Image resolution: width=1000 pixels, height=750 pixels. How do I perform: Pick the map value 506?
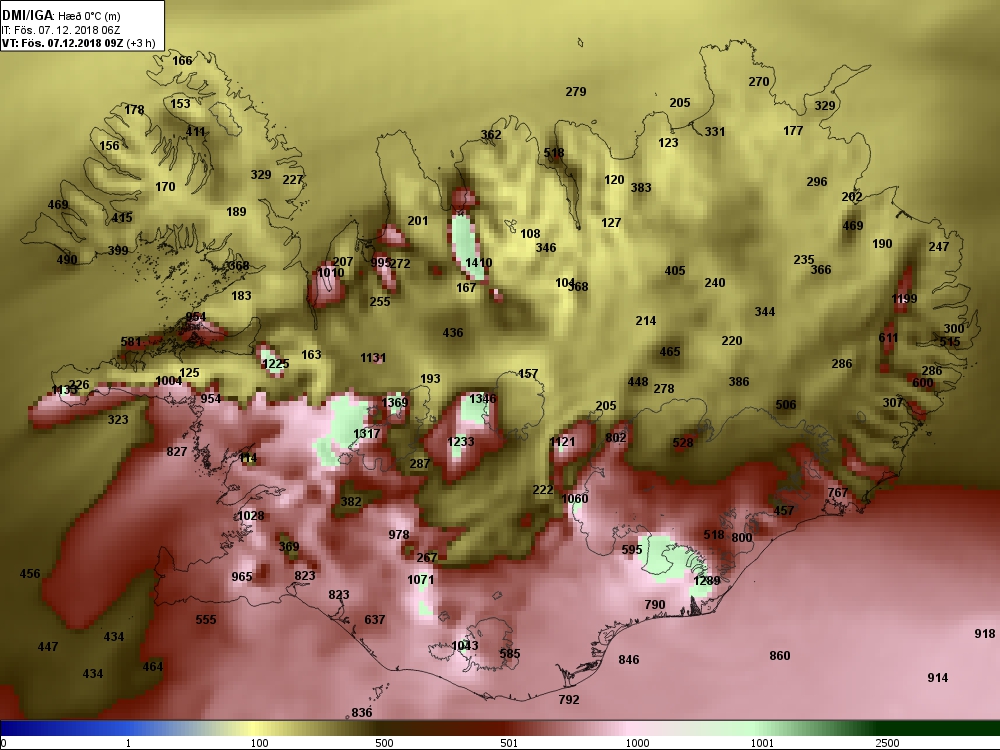tap(785, 405)
